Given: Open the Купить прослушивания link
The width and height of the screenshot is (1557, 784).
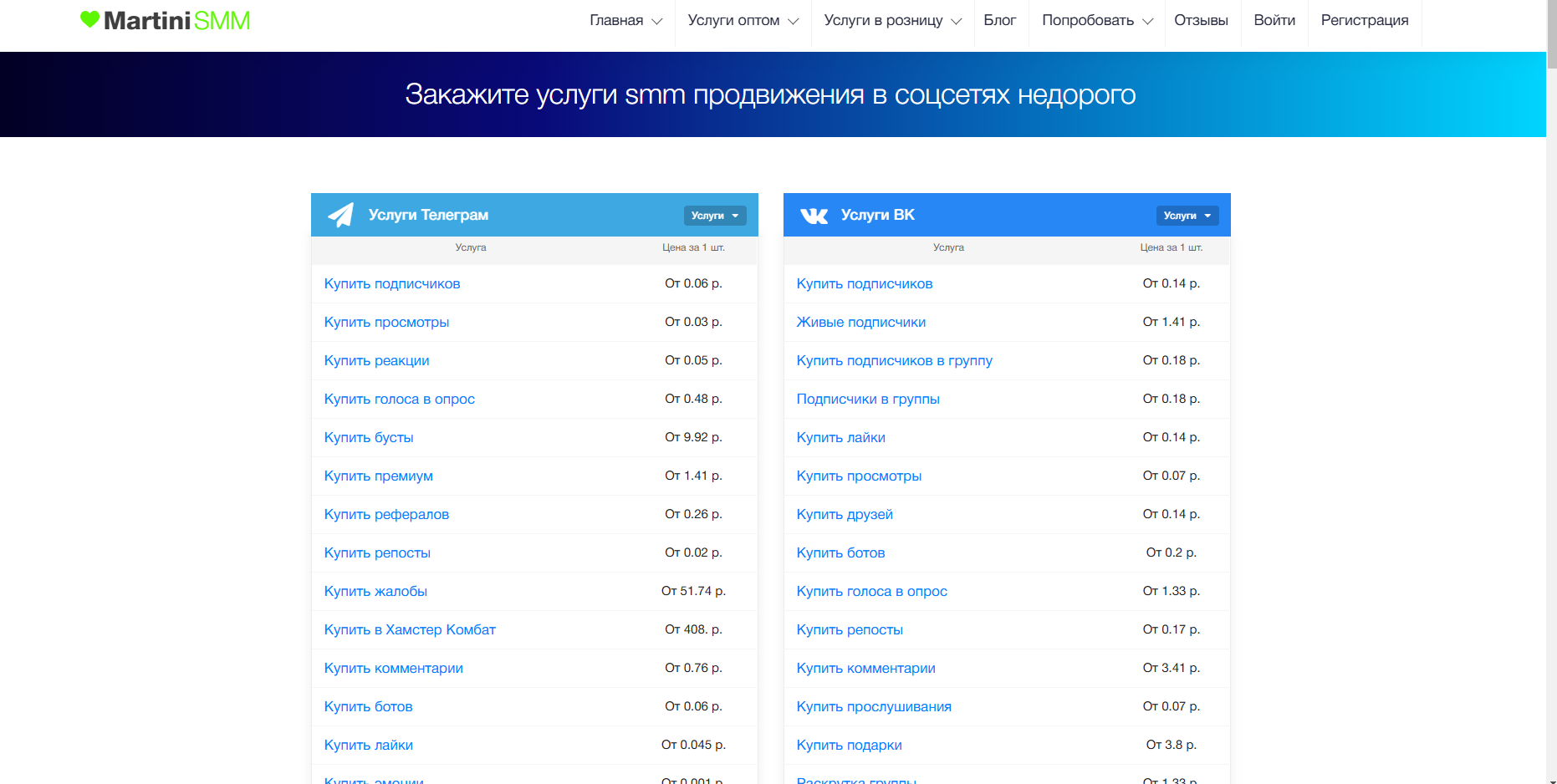Looking at the screenshot, I should pyautogui.click(x=874, y=707).
